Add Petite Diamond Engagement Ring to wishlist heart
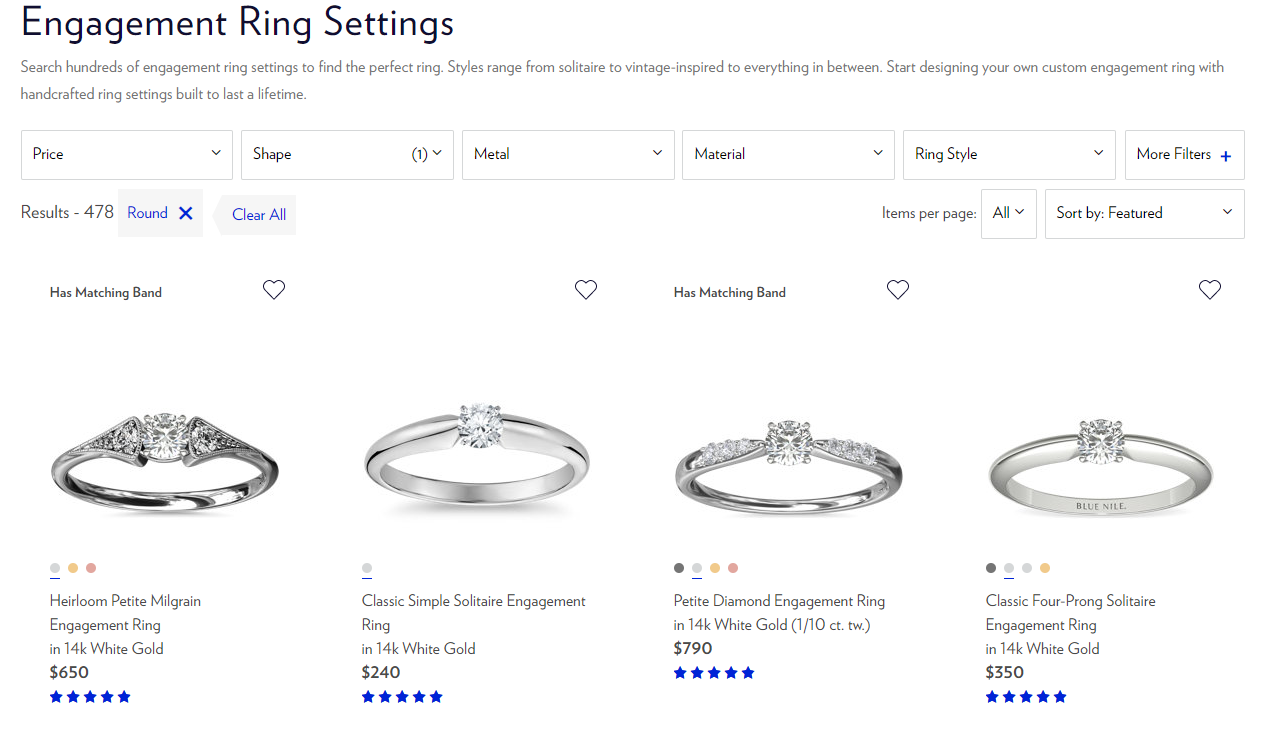The height and width of the screenshot is (744, 1263). coord(898,290)
